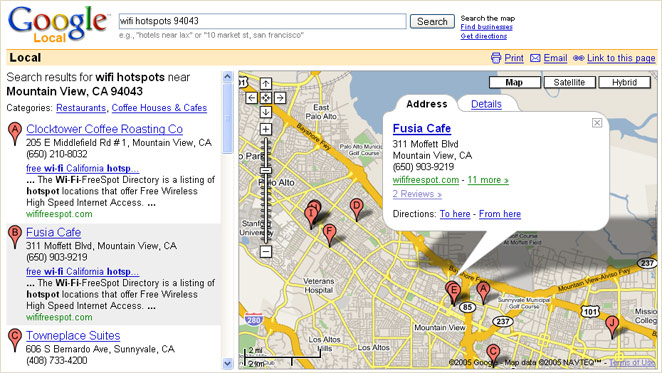Click the Search button

click(x=432, y=21)
